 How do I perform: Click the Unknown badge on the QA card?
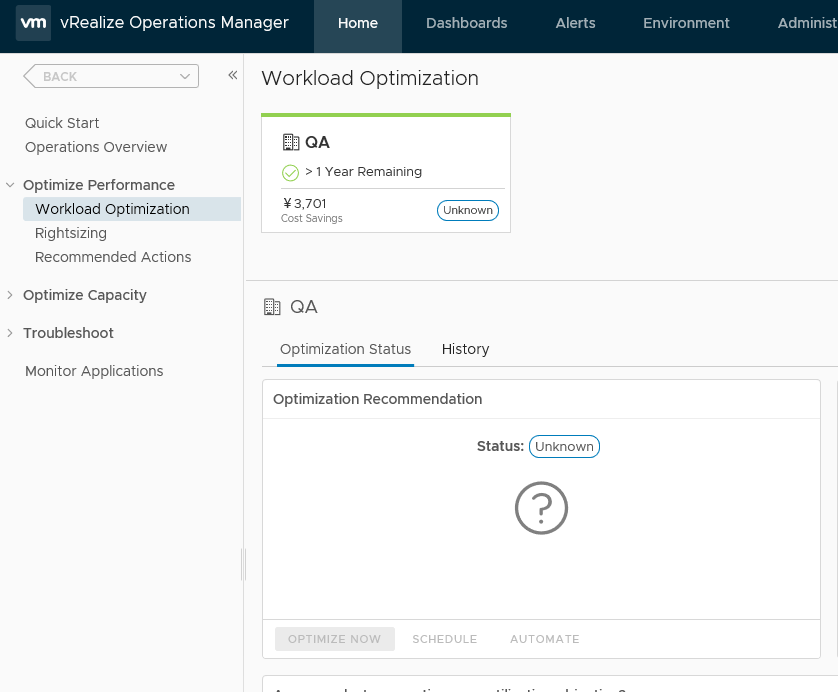point(468,210)
